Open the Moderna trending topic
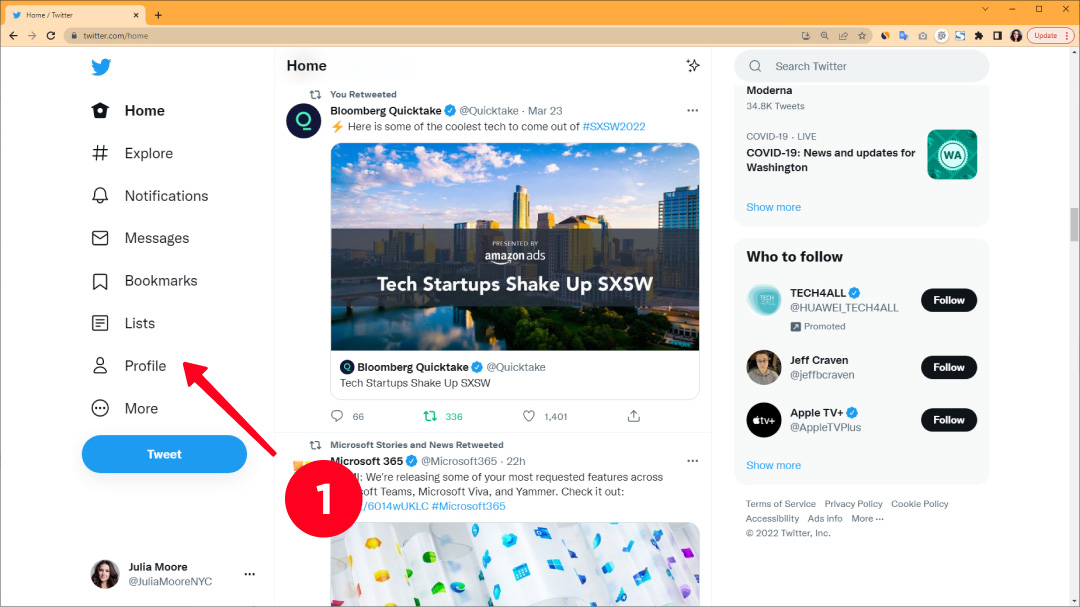The image size is (1080, 607). [x=769, y=90]
